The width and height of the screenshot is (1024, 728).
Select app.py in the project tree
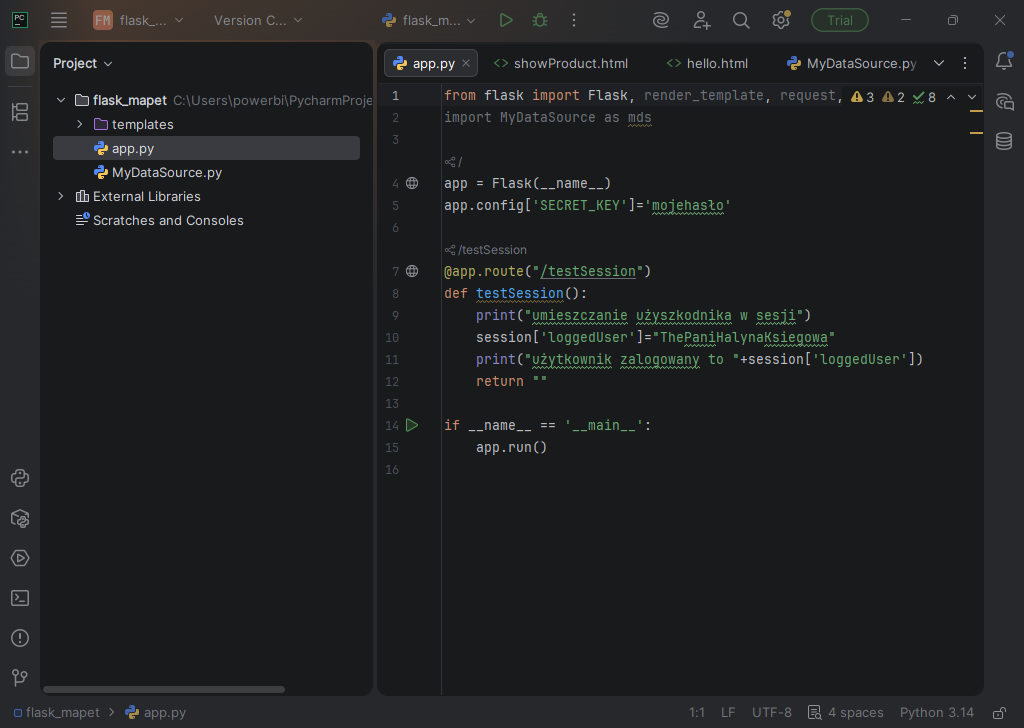point(206,148)
